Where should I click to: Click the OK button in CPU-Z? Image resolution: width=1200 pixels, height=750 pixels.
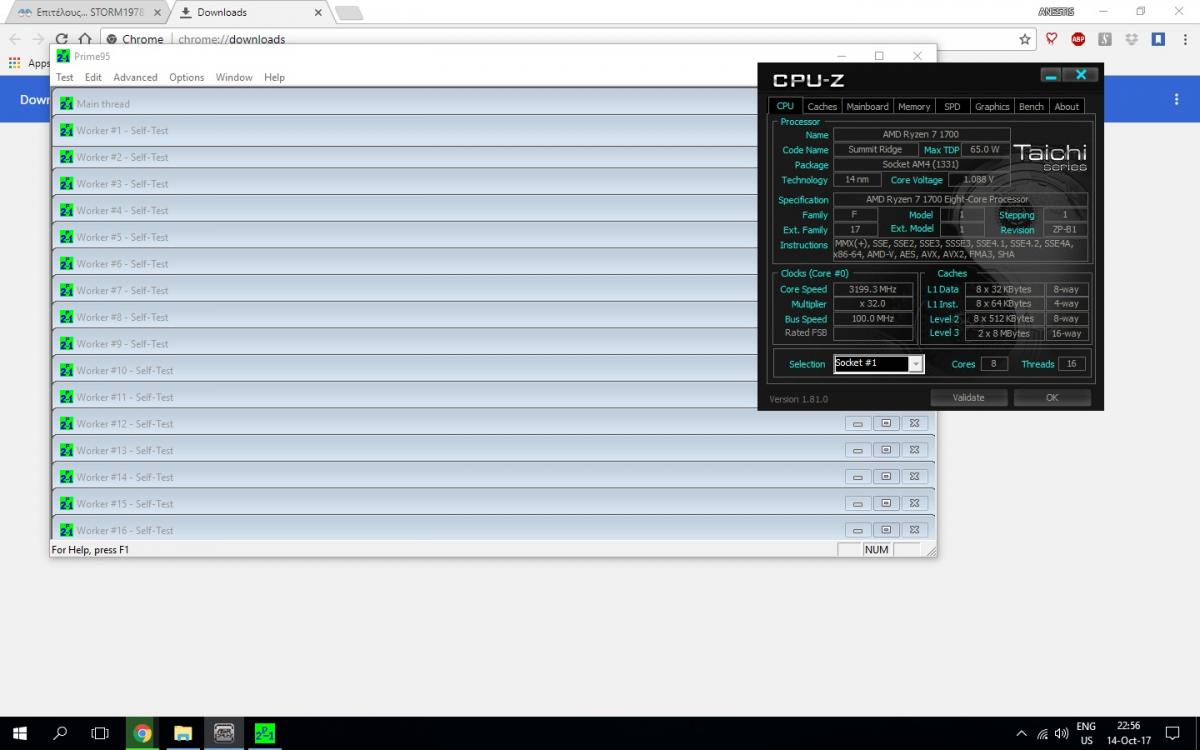[1052, 397]
